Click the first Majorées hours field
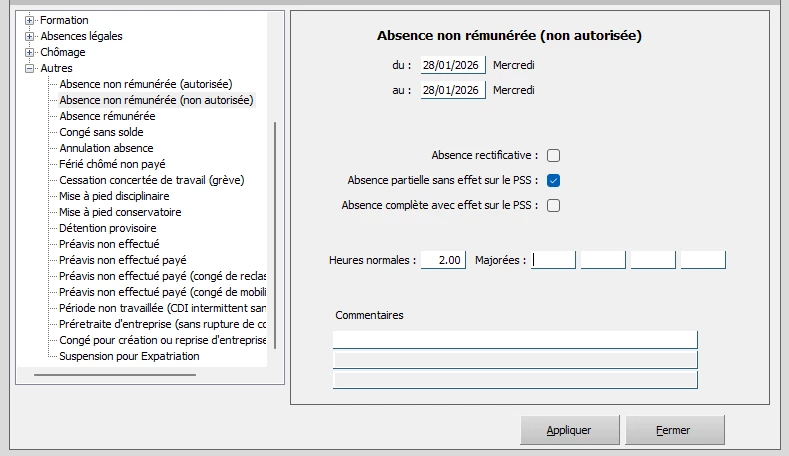 point(554,260)
